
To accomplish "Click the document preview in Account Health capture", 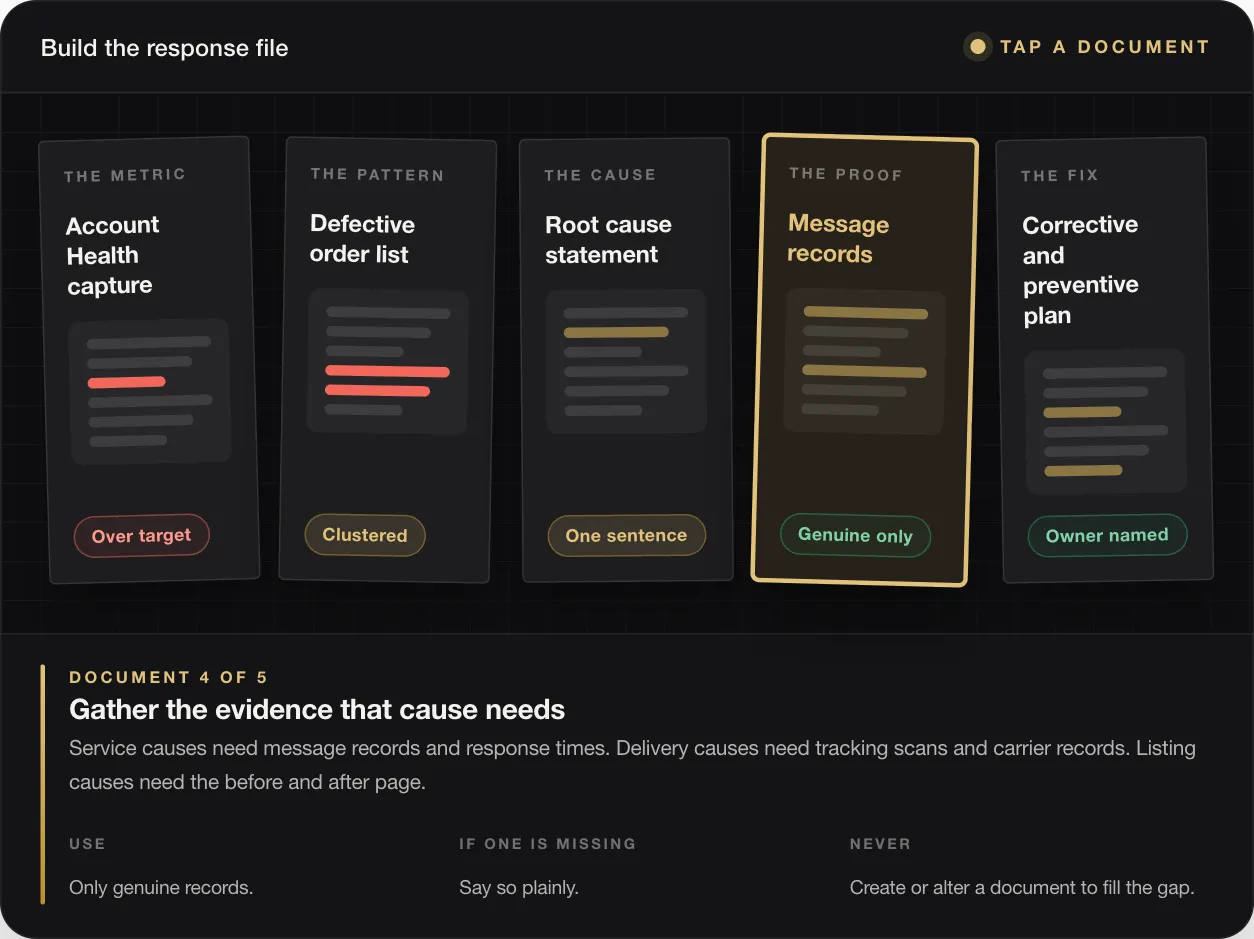I will [x=150, y=392].
